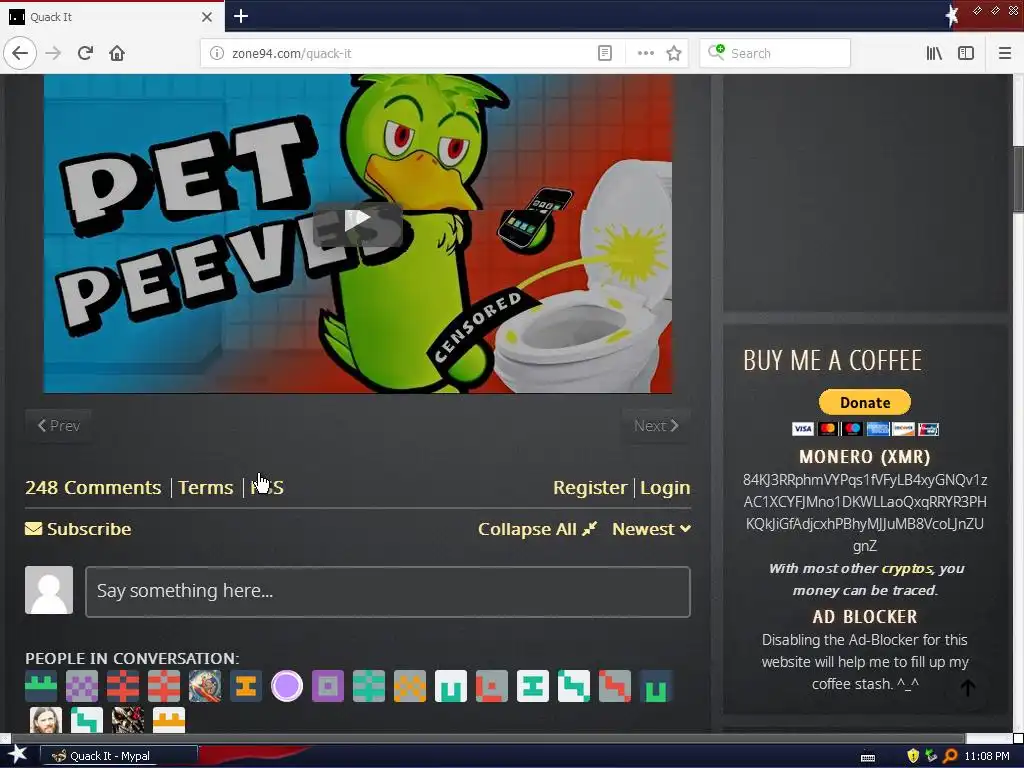
Task: Toggle reader view icon
Action: click(605, 53)
